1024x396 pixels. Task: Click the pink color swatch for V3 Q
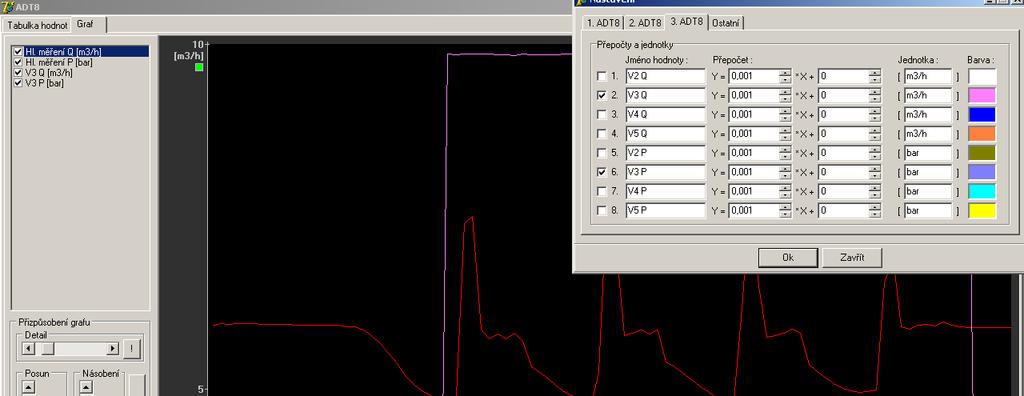(982, 96)
